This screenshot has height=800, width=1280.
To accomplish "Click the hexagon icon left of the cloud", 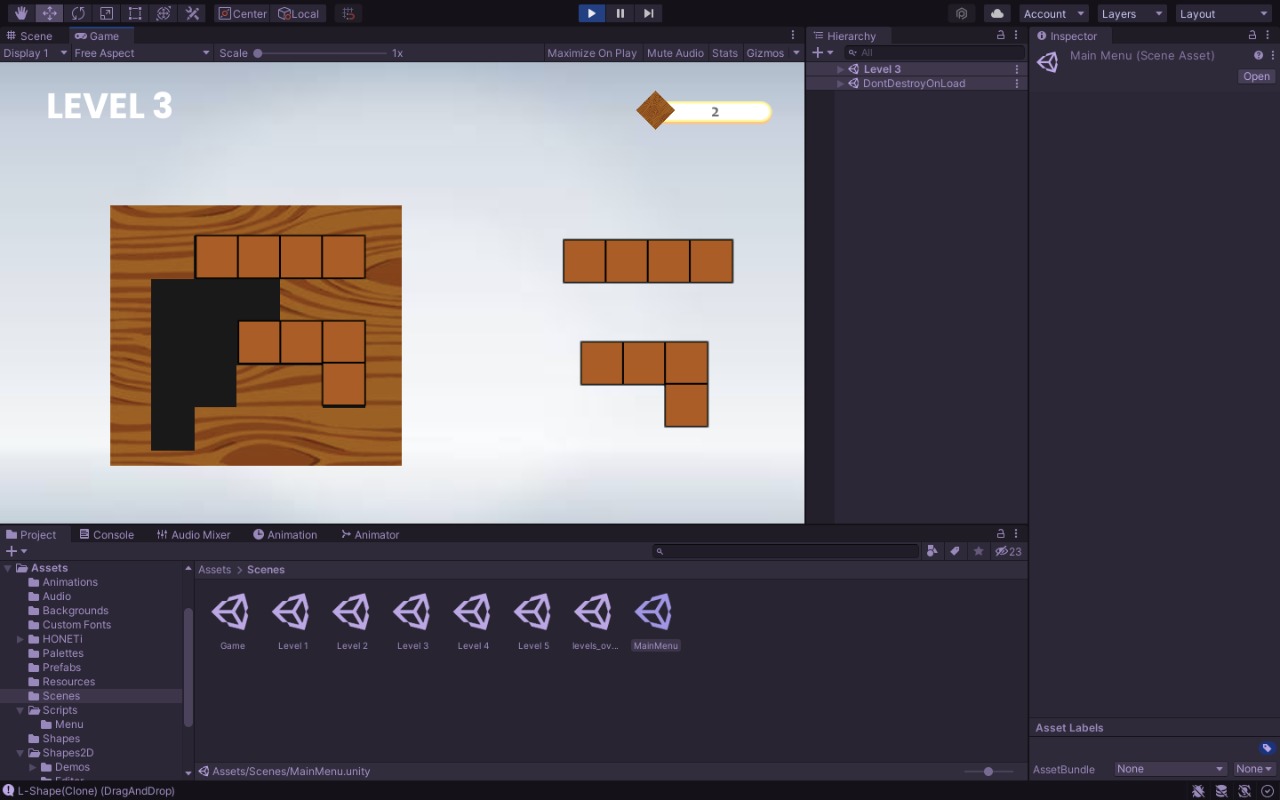I will pyautogui.click(x=961, y=13).
